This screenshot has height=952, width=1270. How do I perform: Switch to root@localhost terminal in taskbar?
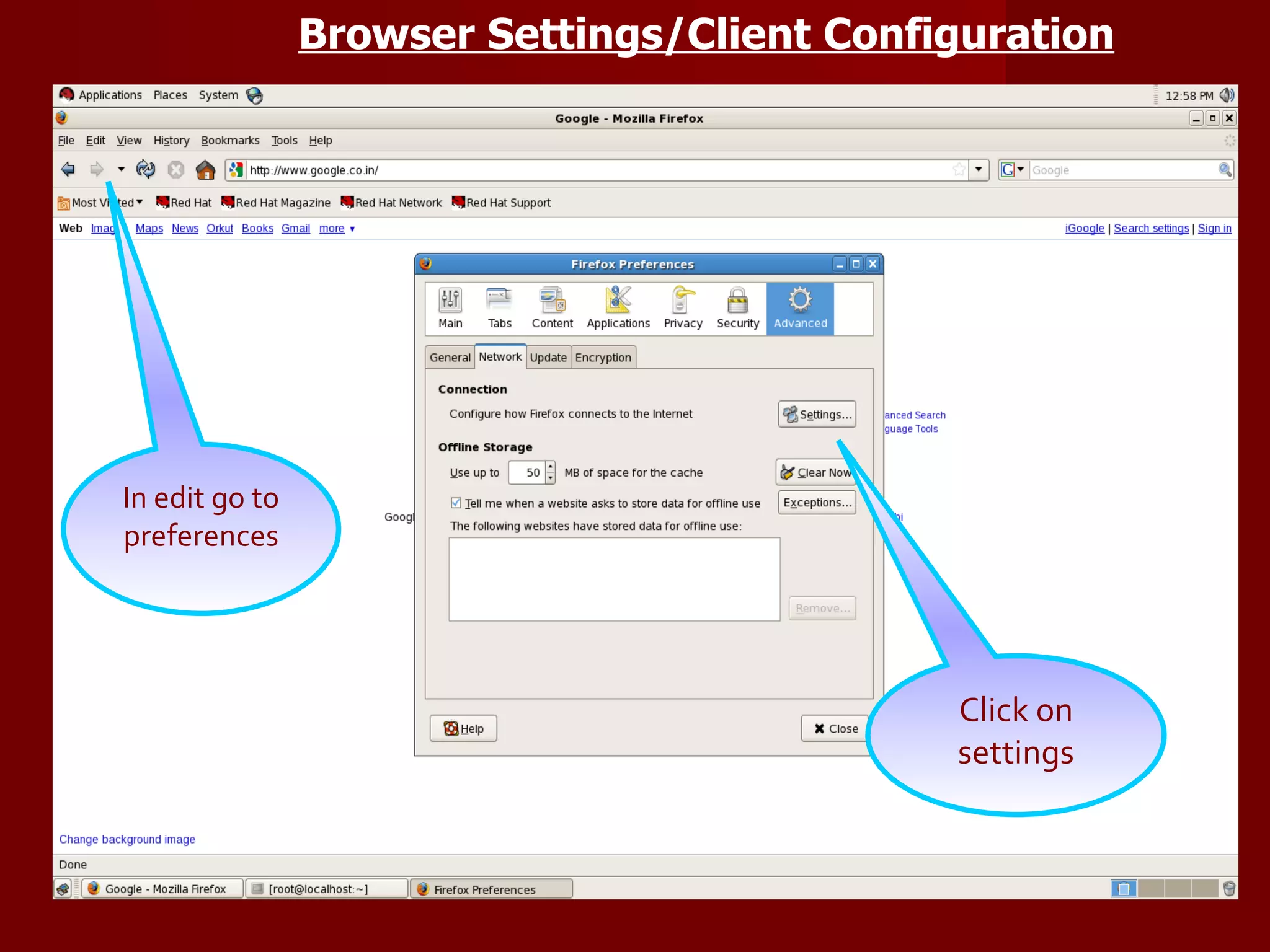(x=327, y=889)
